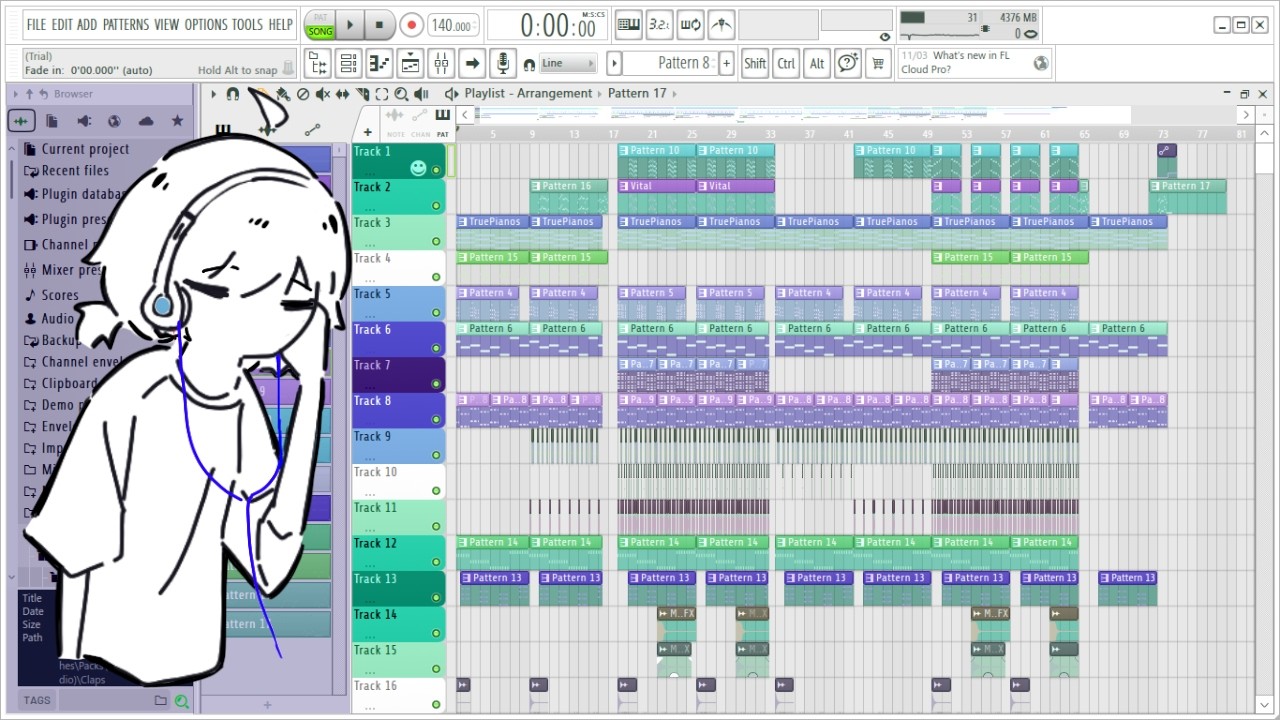This screenshot has width=1280, height=720.
Task: Open the TOOLS menu
Action: click(x=248, y=25)
